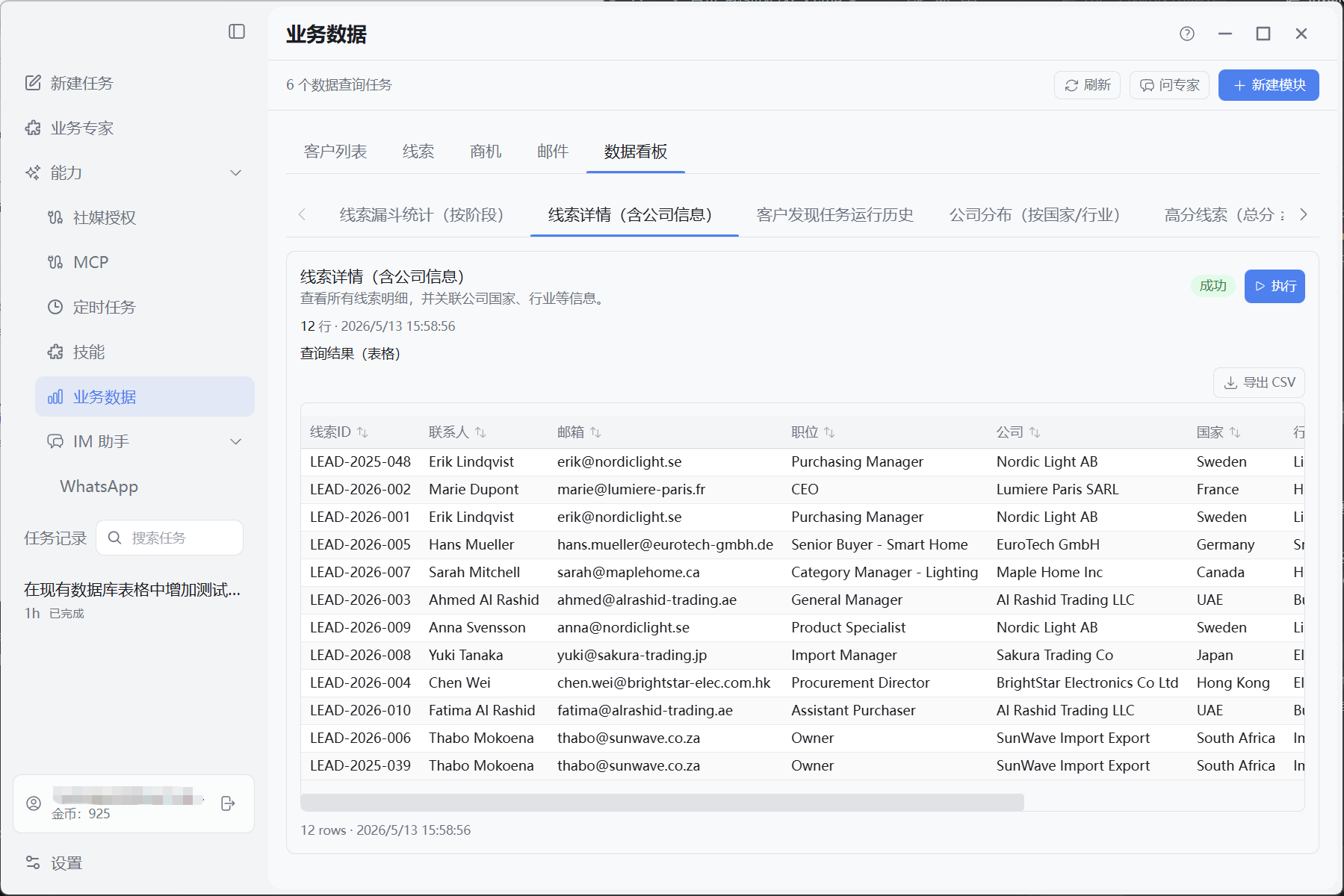Expand the IM 助手 chevron
The width and height of the screenshot is (1344, 896).
click(236, 441)
